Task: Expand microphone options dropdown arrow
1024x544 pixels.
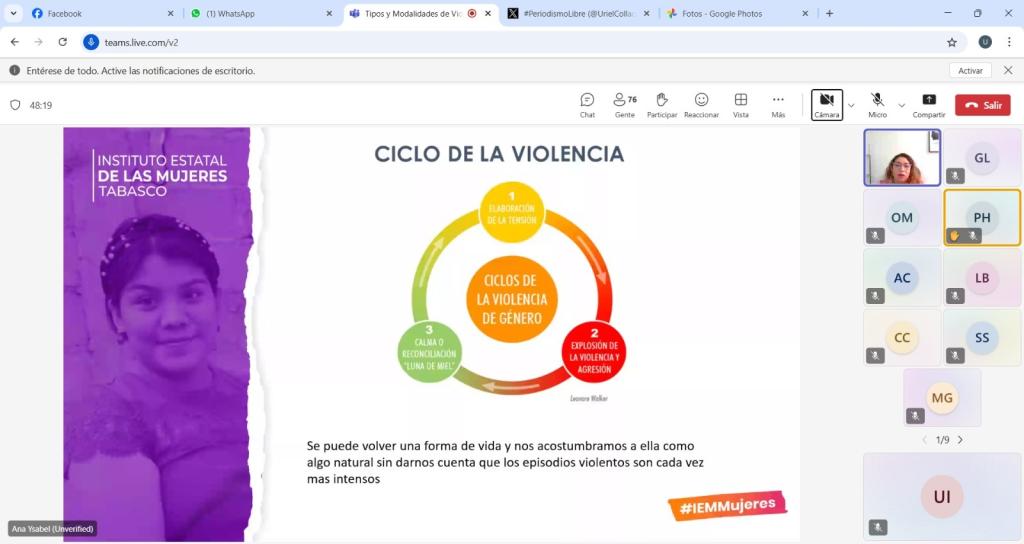Action: (x=901, y=105)
